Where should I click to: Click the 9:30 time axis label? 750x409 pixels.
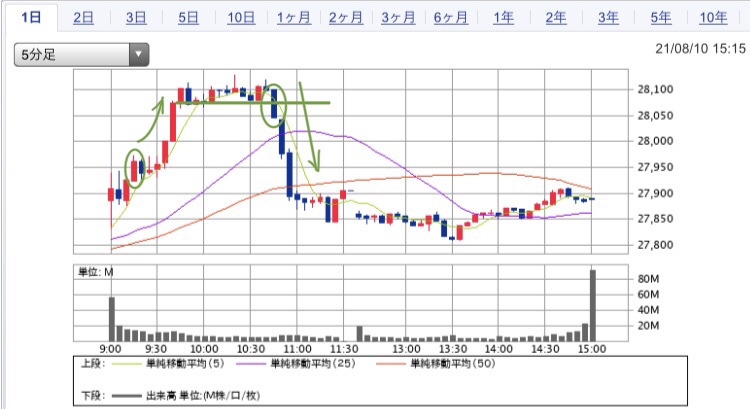(x=156, y=349)
